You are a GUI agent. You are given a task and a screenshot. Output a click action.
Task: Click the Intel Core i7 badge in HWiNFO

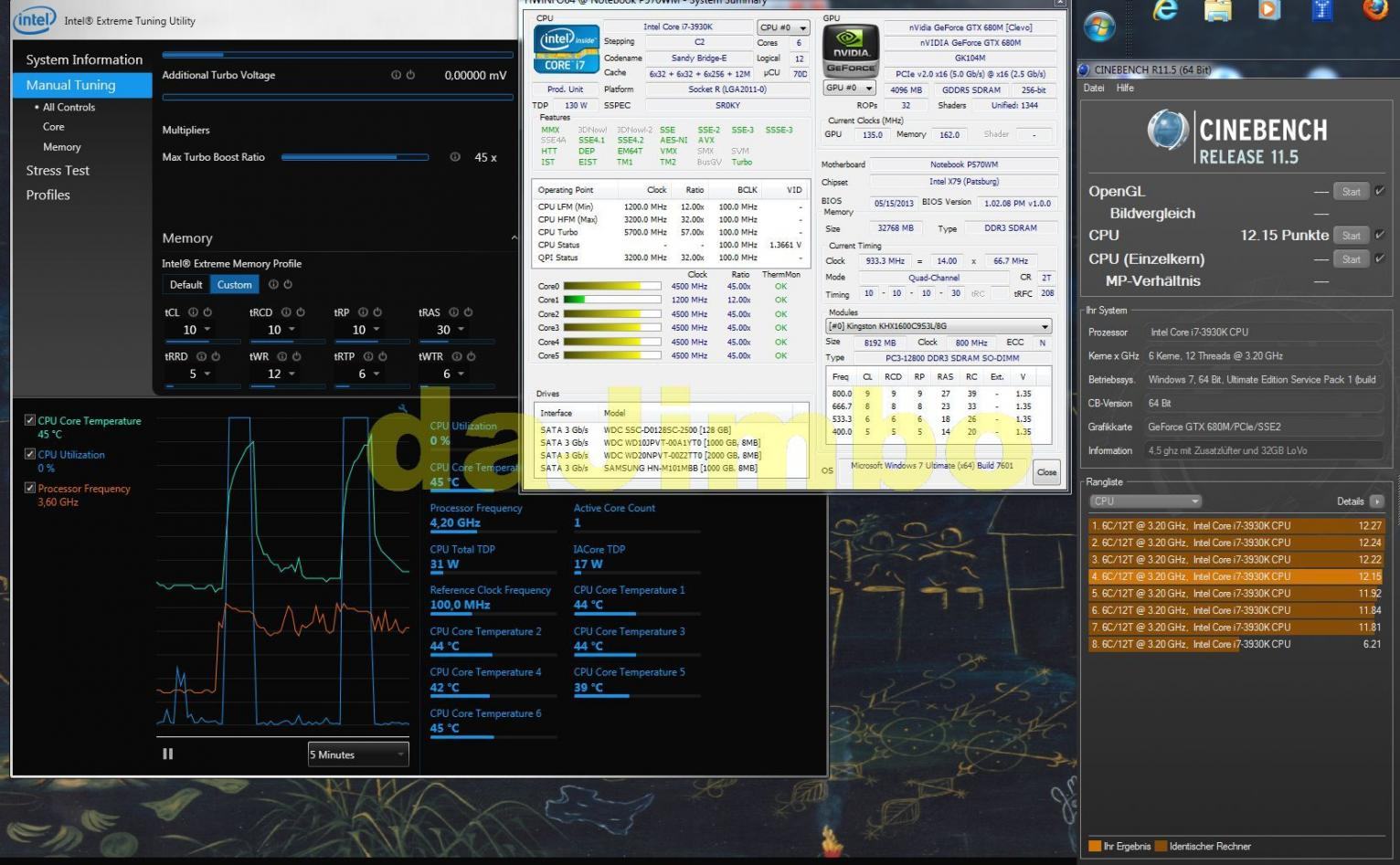(566, 48)
